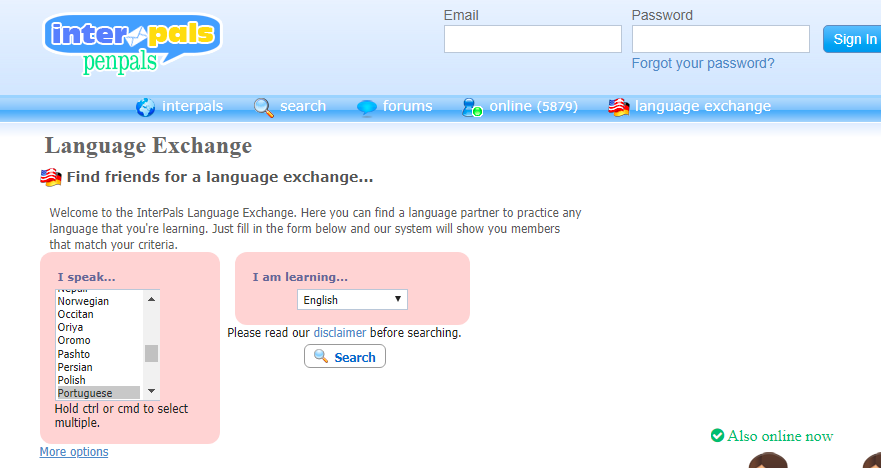The height and width of the screenshot is (468, 881).
Task: Select Norwegian in the language list
Action: pos(83,301)
